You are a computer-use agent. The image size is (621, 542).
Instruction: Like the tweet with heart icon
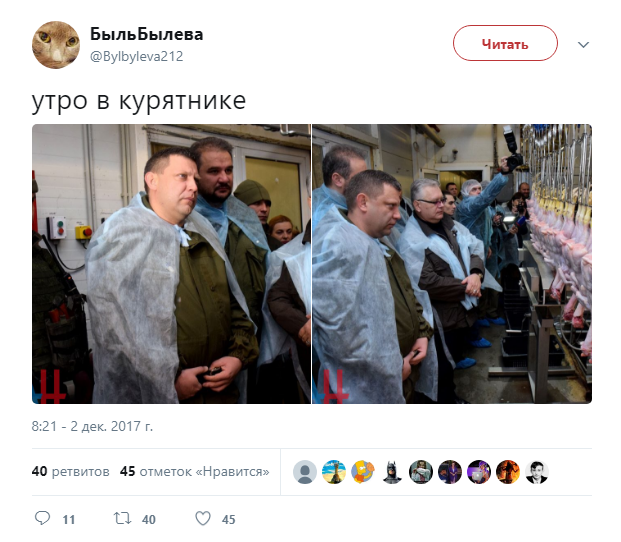[x=203, y=518]
